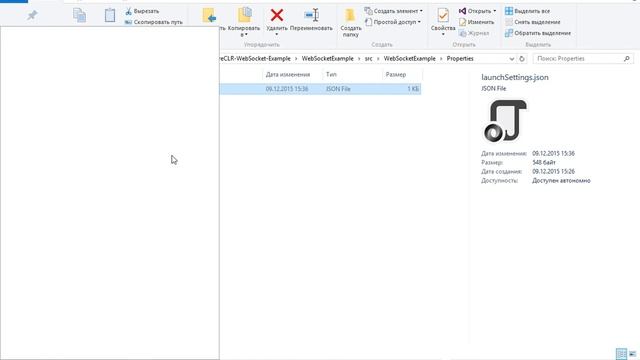Image resolution: width=640 pixels, height=360 pixels.
Task: Open the address bar history dropdown
Action: click(511, 59)
